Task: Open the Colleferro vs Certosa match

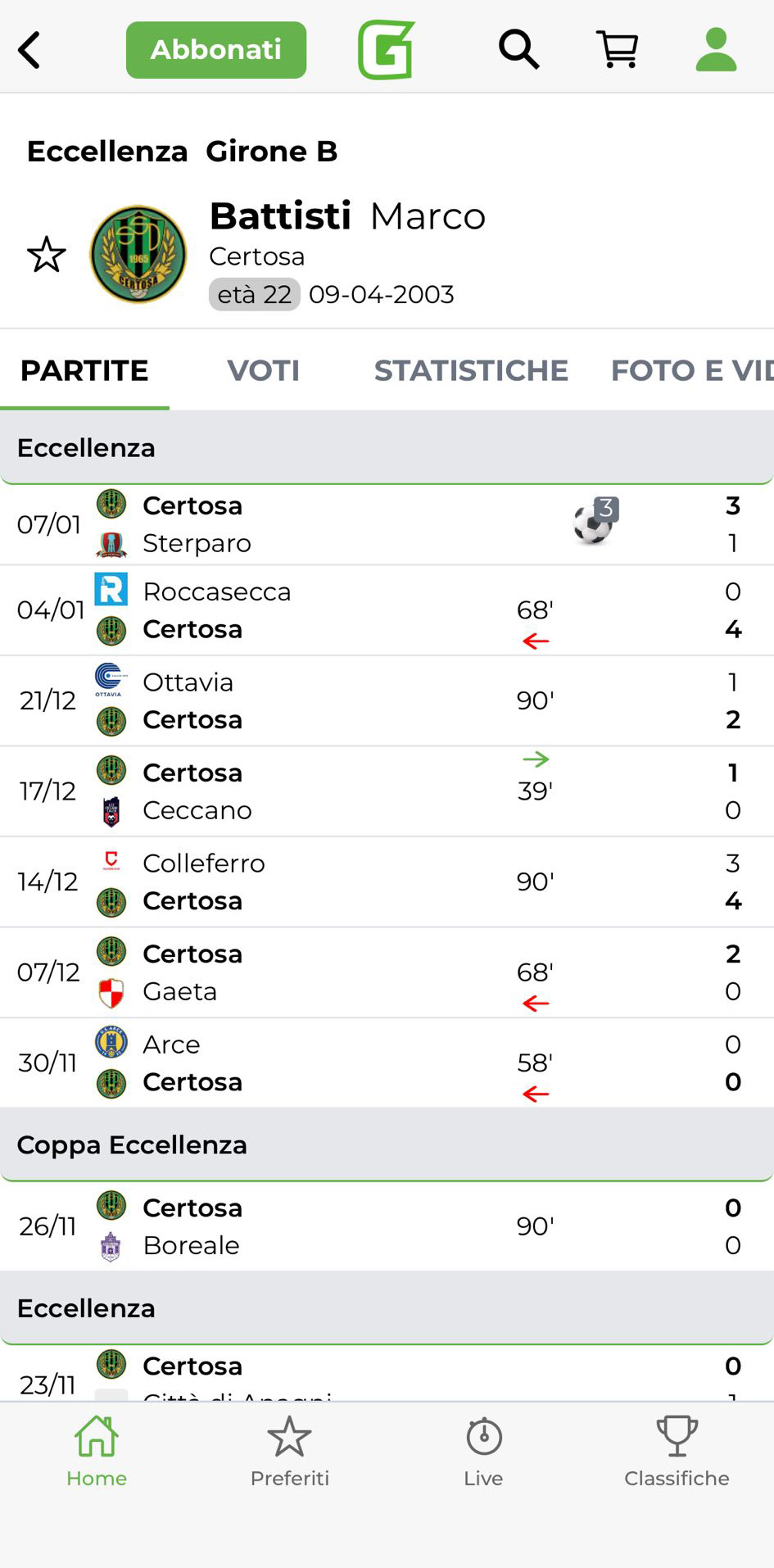Action: tap(328, 882)
